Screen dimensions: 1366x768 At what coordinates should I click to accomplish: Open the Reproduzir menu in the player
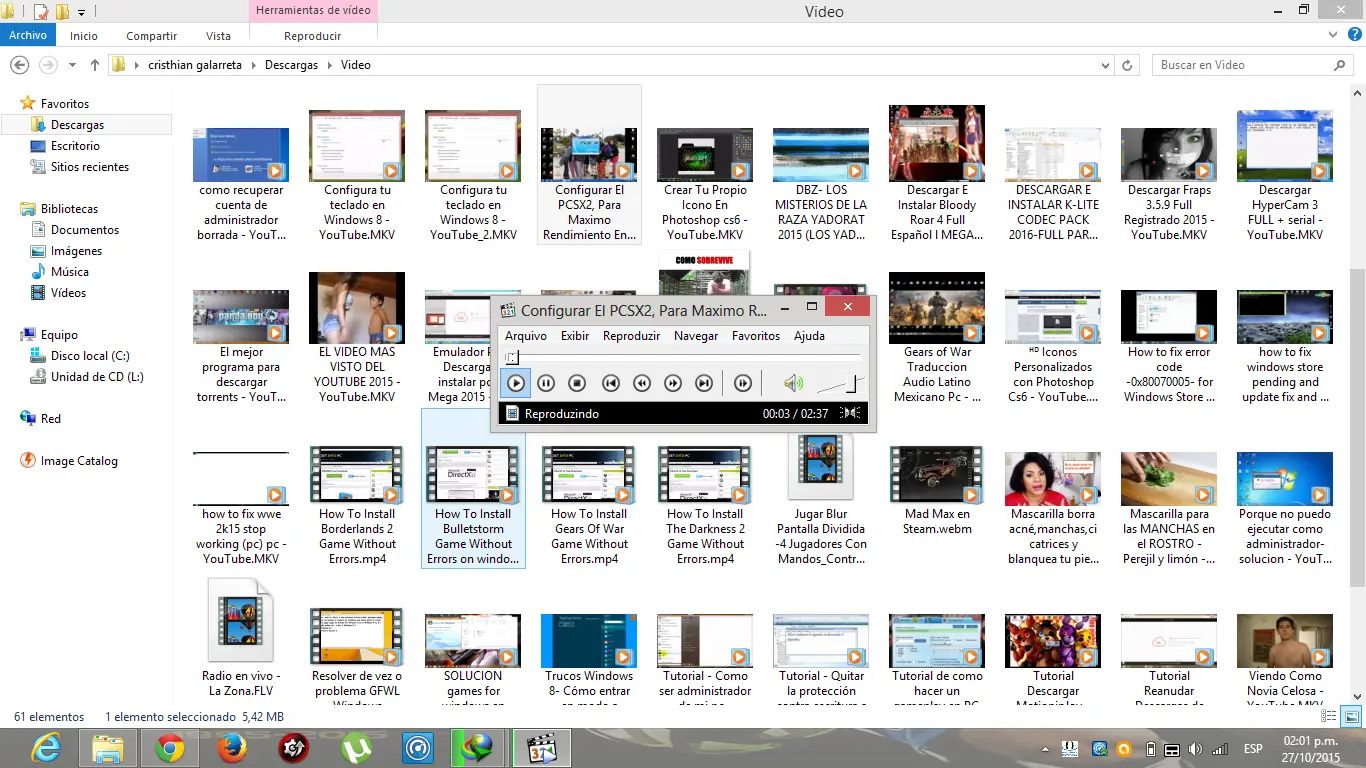[x=631, y=336]
